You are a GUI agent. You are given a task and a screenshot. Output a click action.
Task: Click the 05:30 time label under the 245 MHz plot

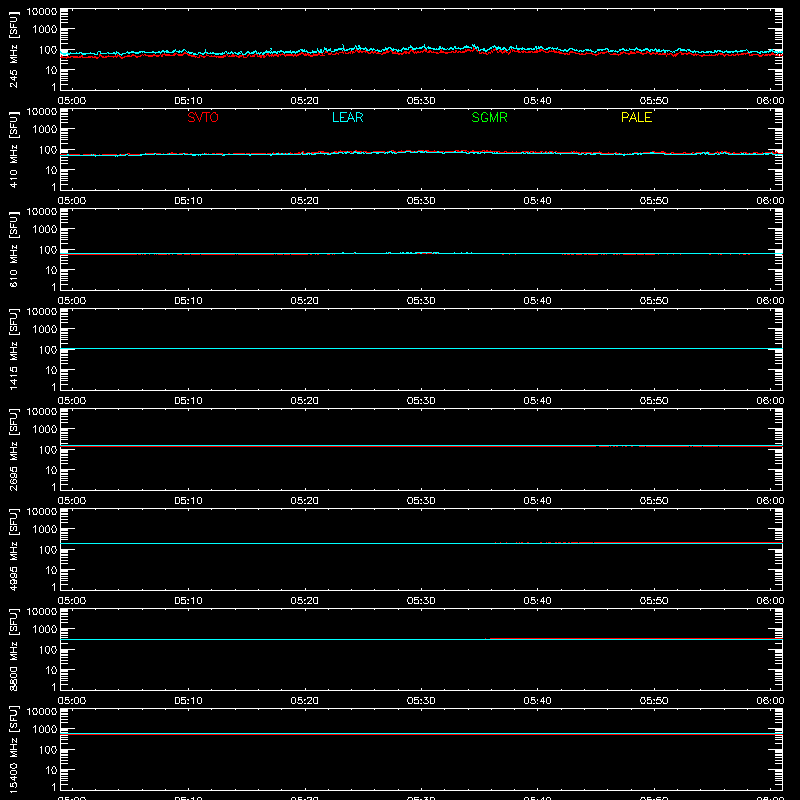pyautogui.click(x=421, y=101)
